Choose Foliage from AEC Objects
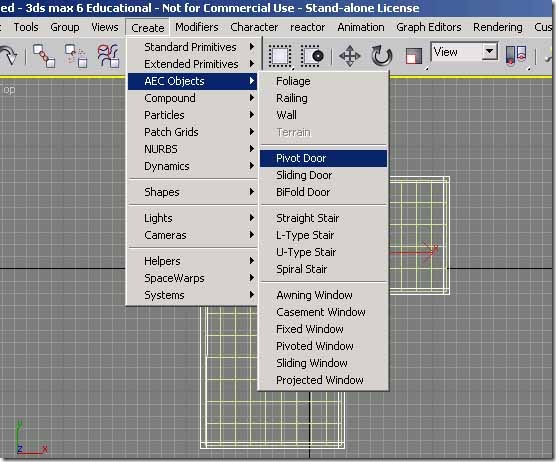Screen dimensions: 556x462 pyautogui.click(x=323, y=81)
